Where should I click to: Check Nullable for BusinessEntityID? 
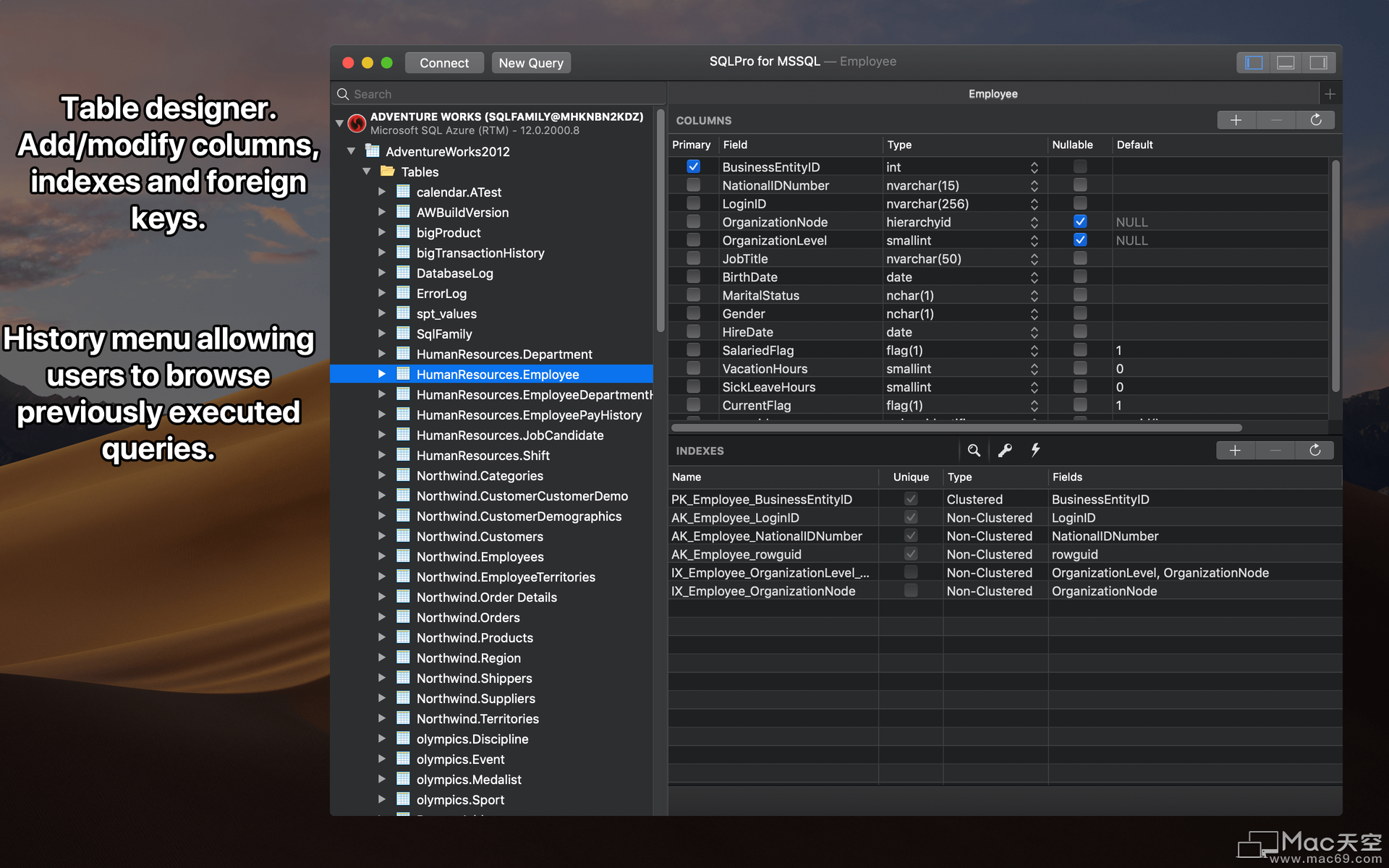pyautogui.click(x=1080, y=166)
